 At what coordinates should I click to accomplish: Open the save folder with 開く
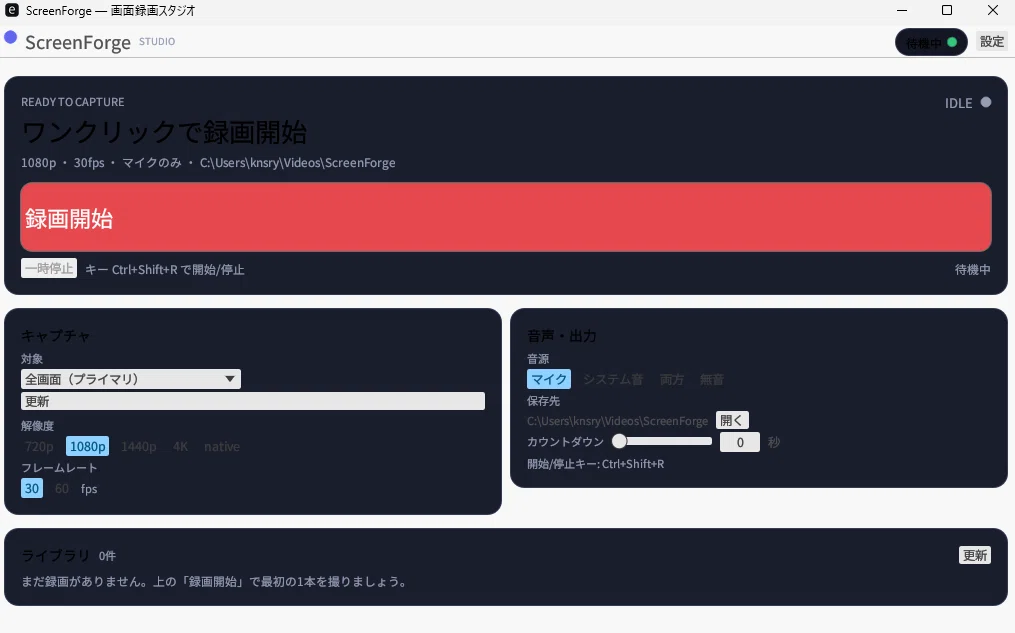(x=732, y=420)
